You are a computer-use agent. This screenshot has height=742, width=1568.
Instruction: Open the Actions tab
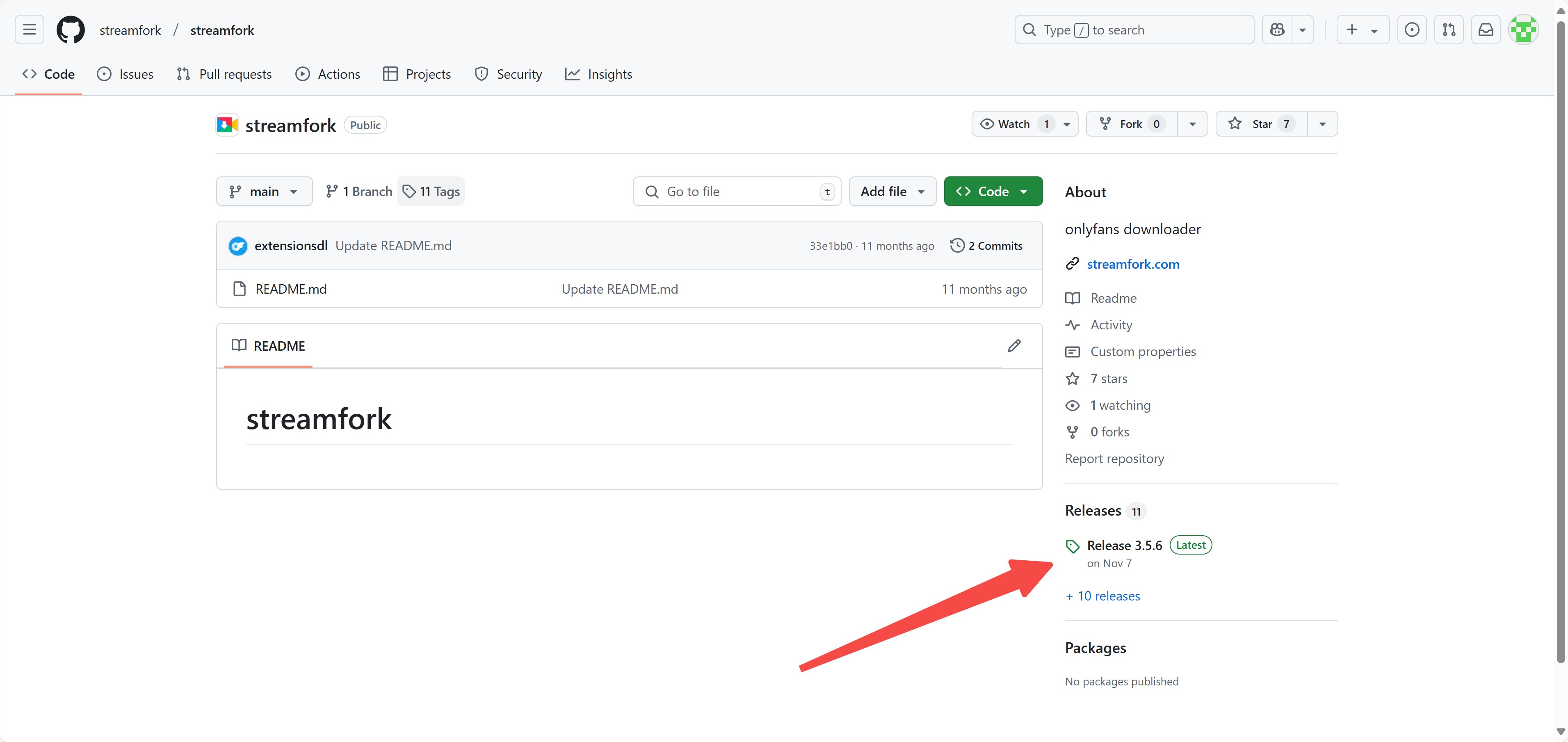[x=327, y=74]
